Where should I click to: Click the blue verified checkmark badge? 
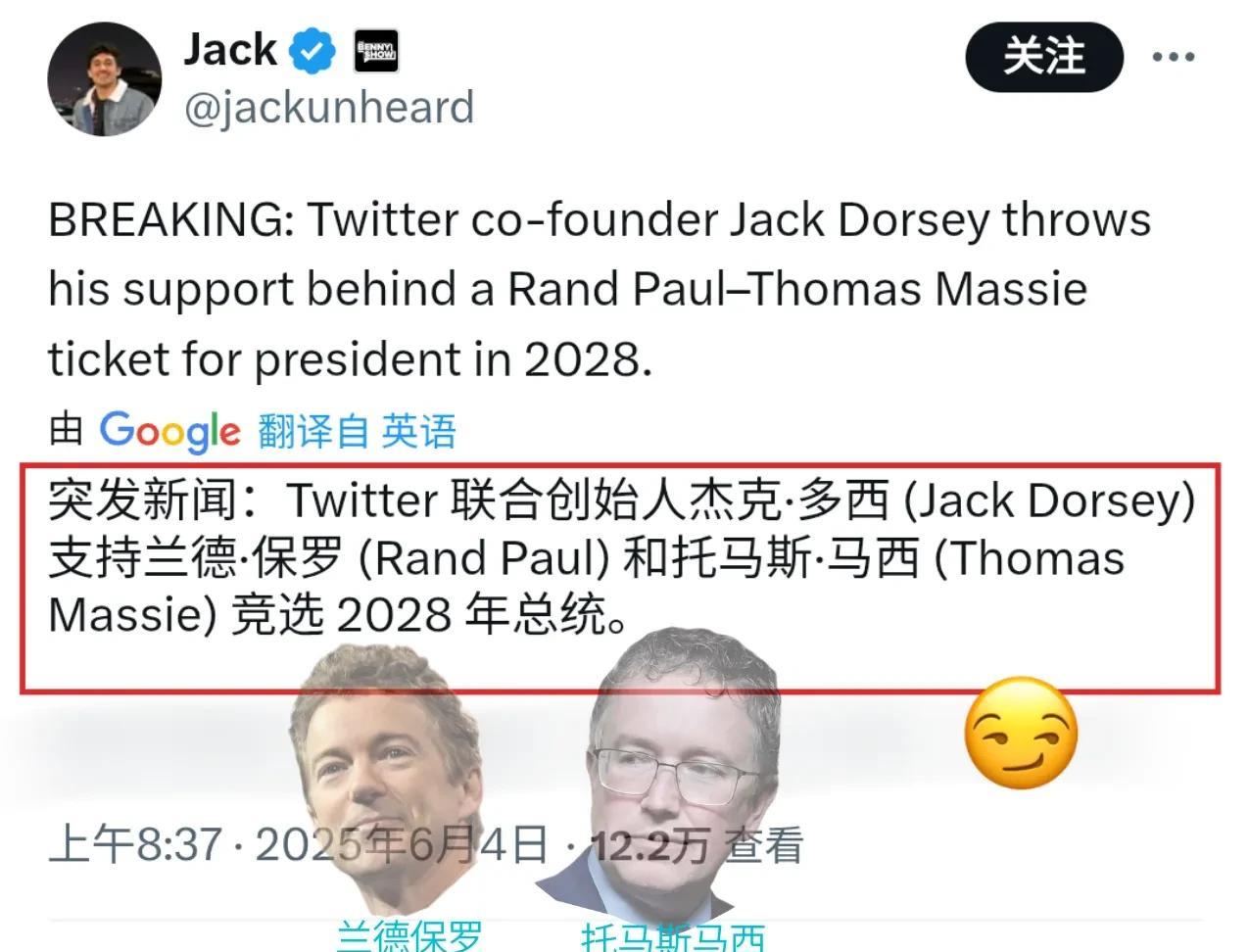[314, 51]
